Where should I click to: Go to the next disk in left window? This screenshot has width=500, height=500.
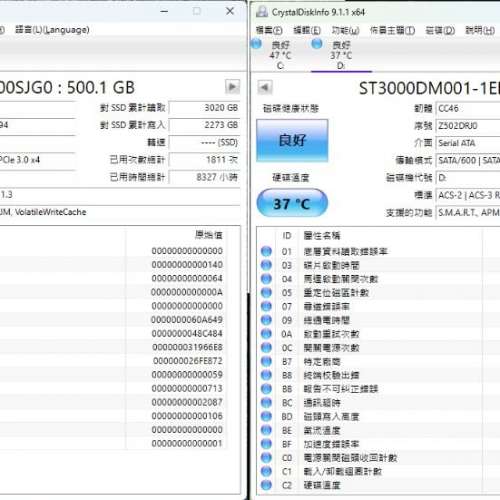click(x=232, y=87)
